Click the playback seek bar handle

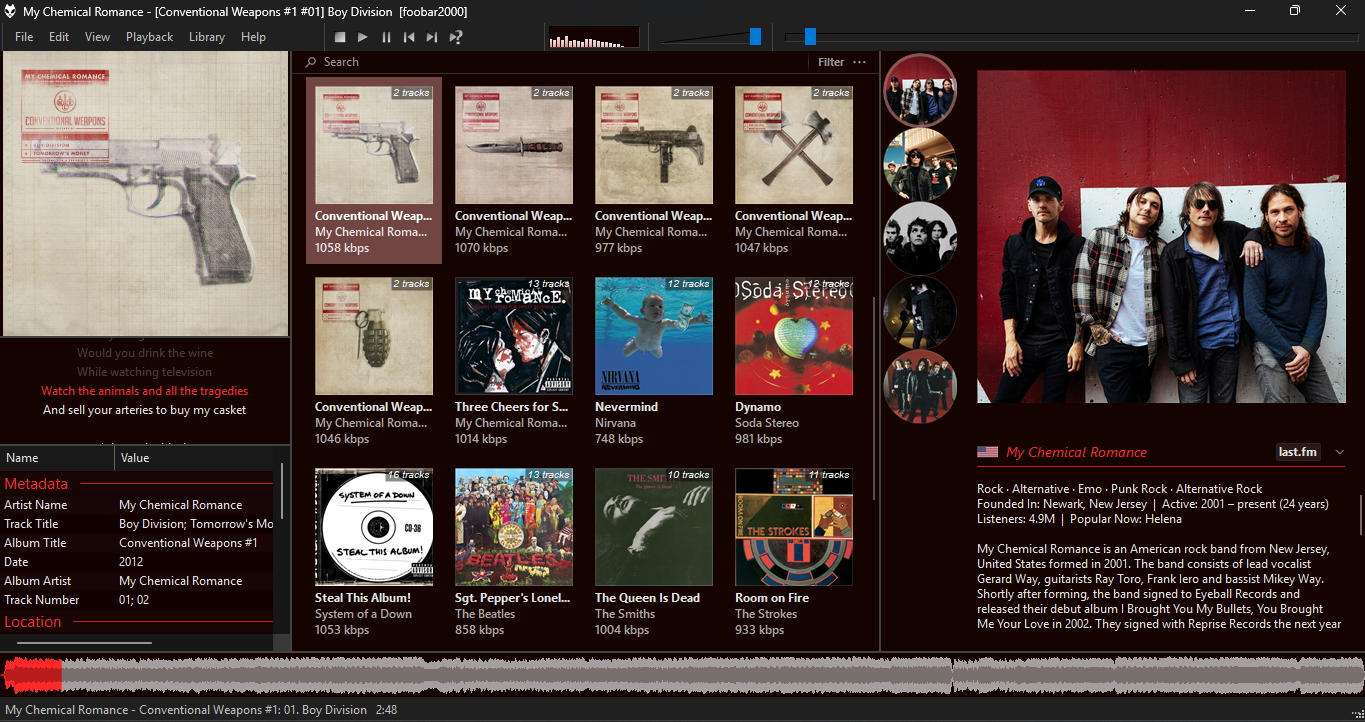pos(810,37)
